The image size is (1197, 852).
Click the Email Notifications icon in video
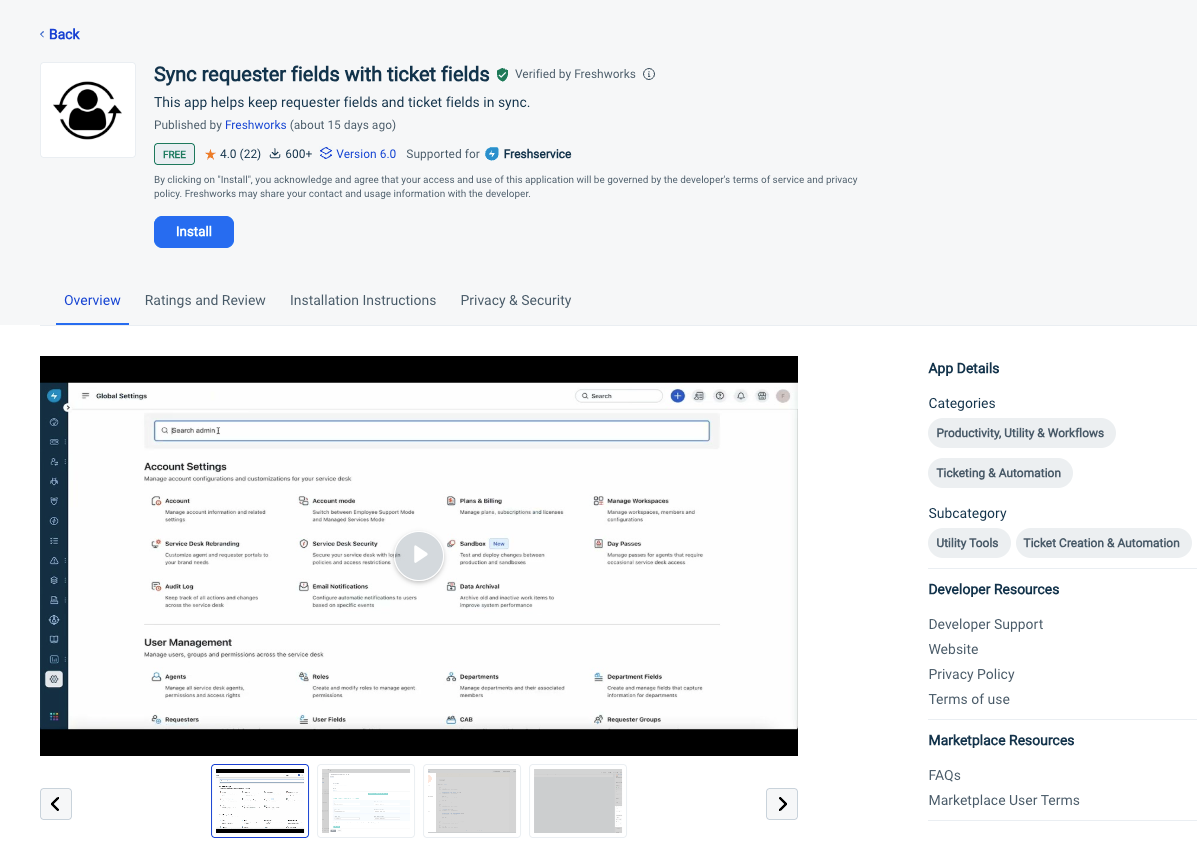click(303, 587)
